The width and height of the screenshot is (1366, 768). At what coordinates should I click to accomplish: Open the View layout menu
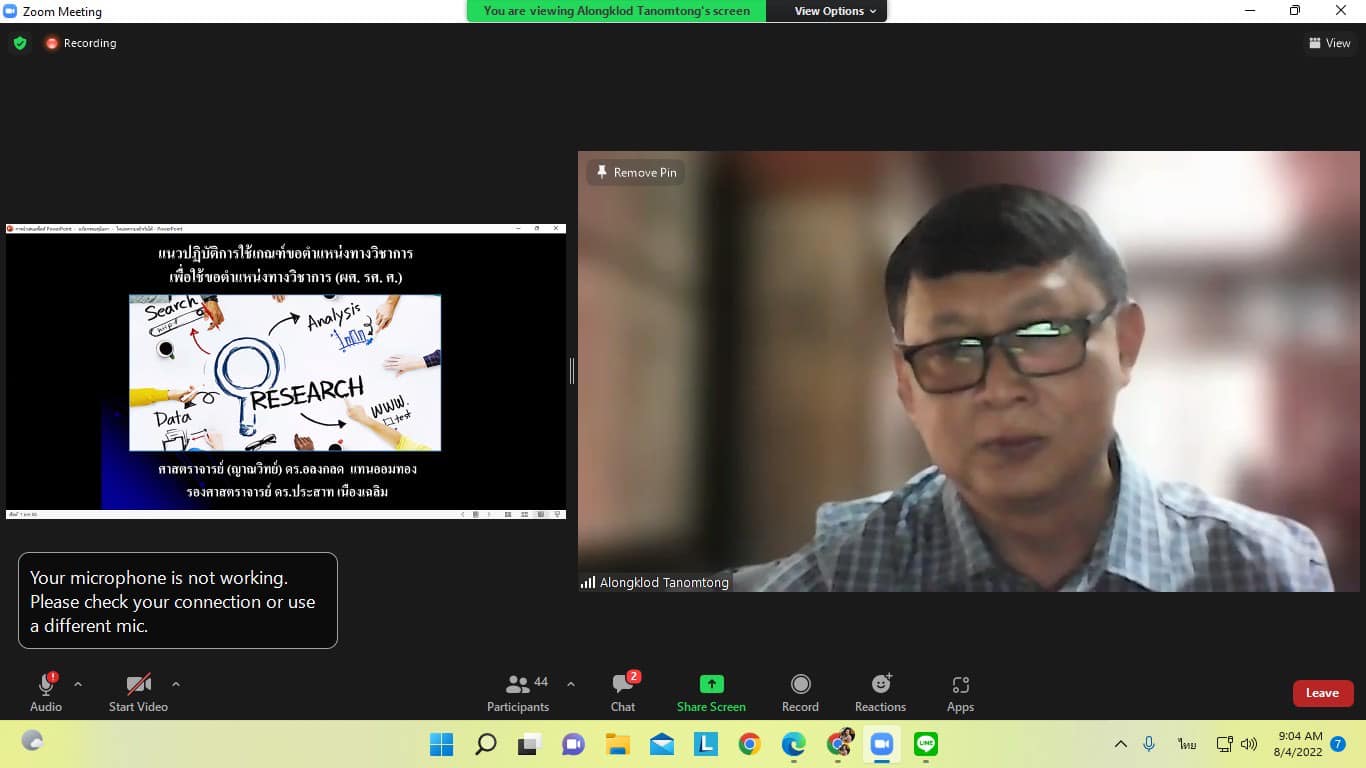pos(1329,43)
